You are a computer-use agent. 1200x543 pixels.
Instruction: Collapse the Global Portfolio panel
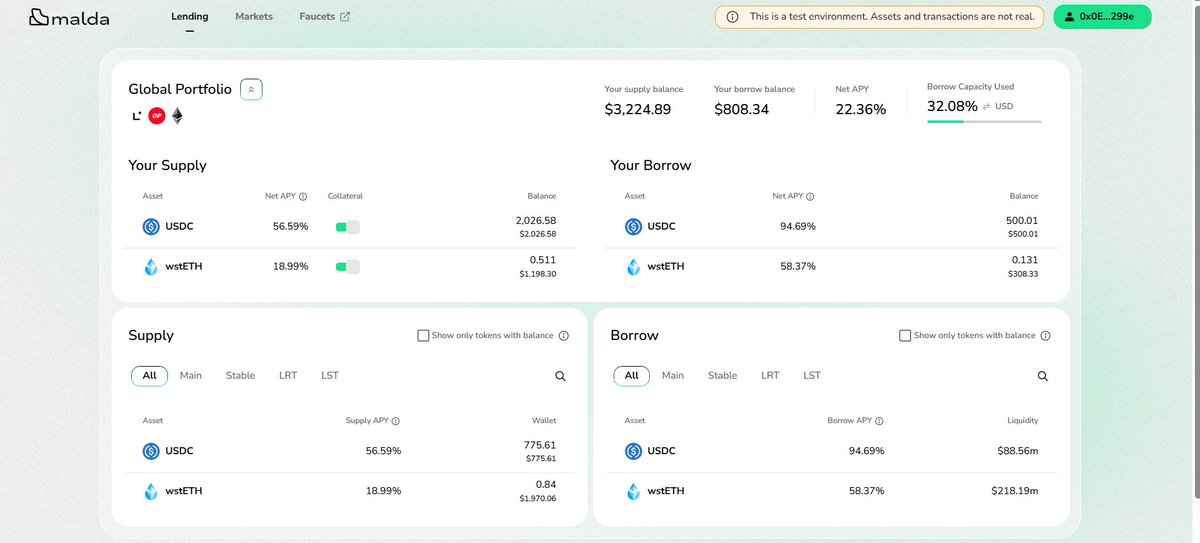click(x=251, y=89)
